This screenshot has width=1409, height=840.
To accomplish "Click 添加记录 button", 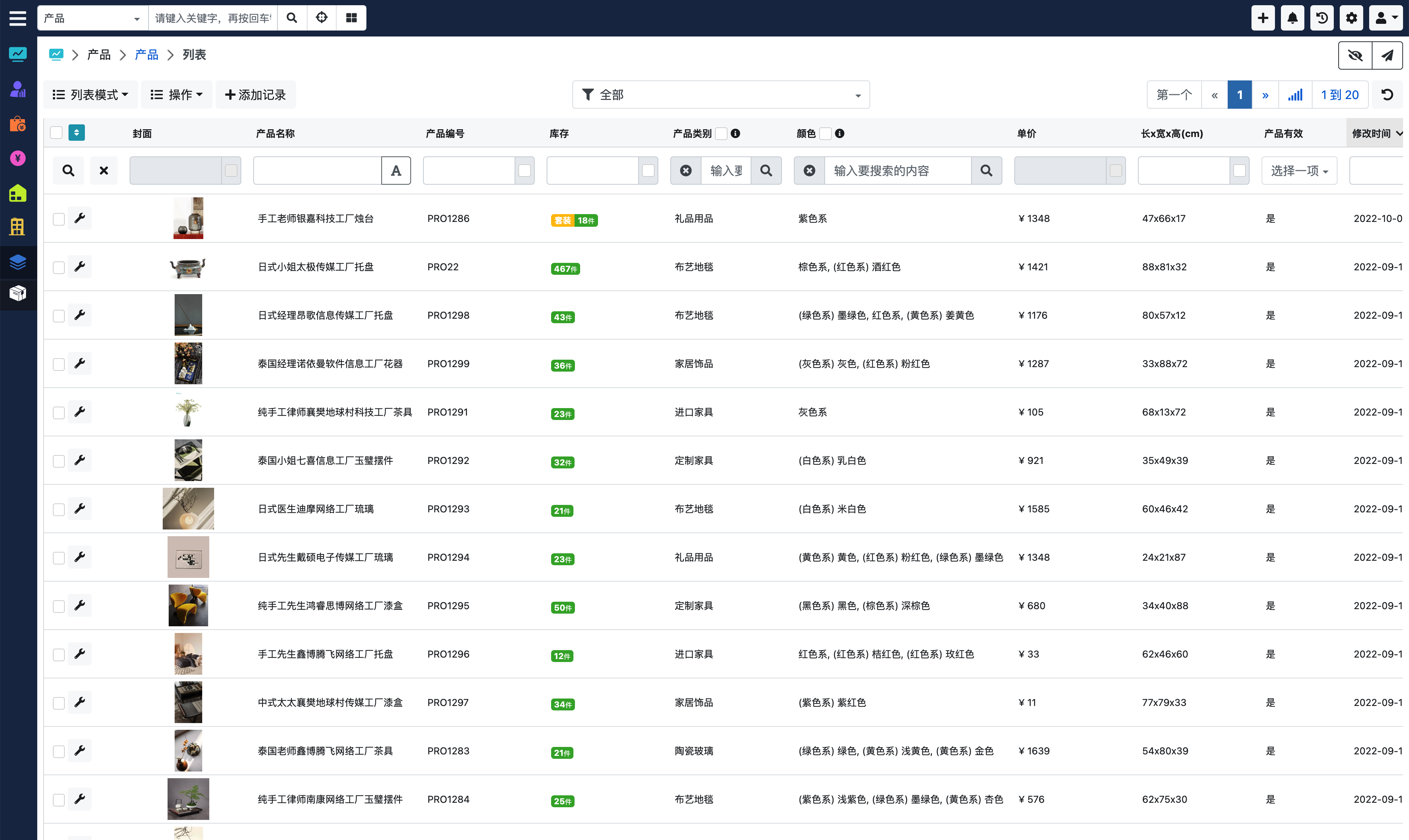I will click(x=255, y=95).
